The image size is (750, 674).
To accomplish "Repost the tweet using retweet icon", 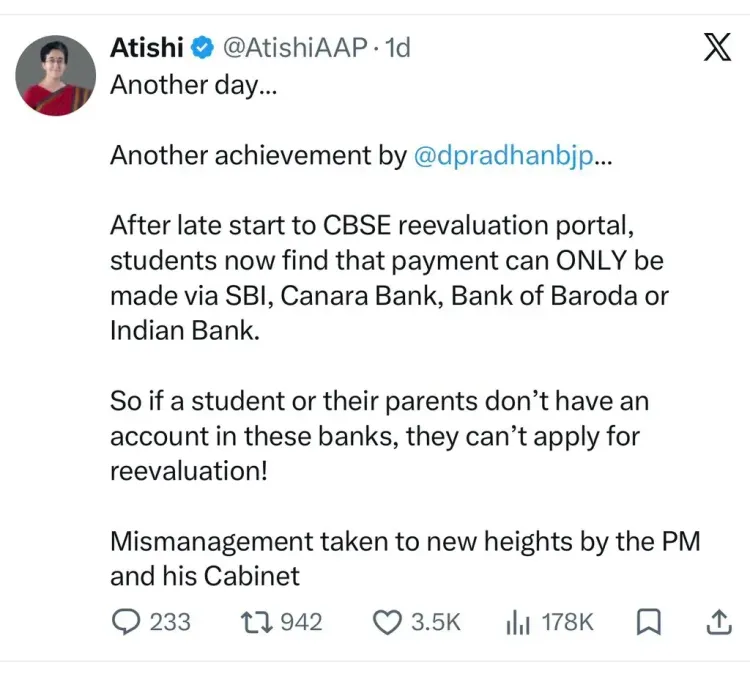I will pyautogui.click(x=256, y=622).
